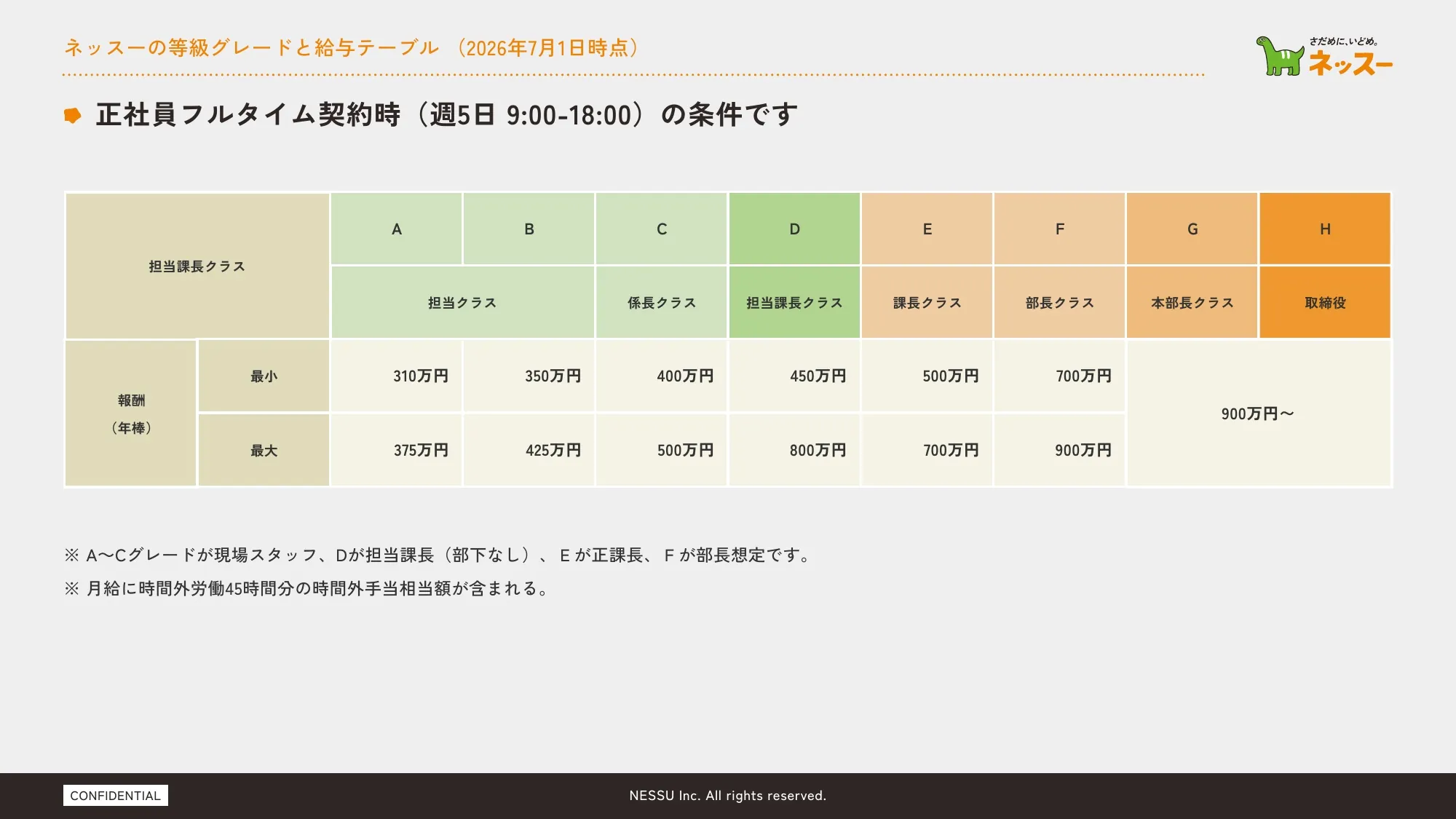This screenshot has width=1456, height=819.
Task: Click the beige 担当課長クラス corner header cell
Action: point(197,266)
